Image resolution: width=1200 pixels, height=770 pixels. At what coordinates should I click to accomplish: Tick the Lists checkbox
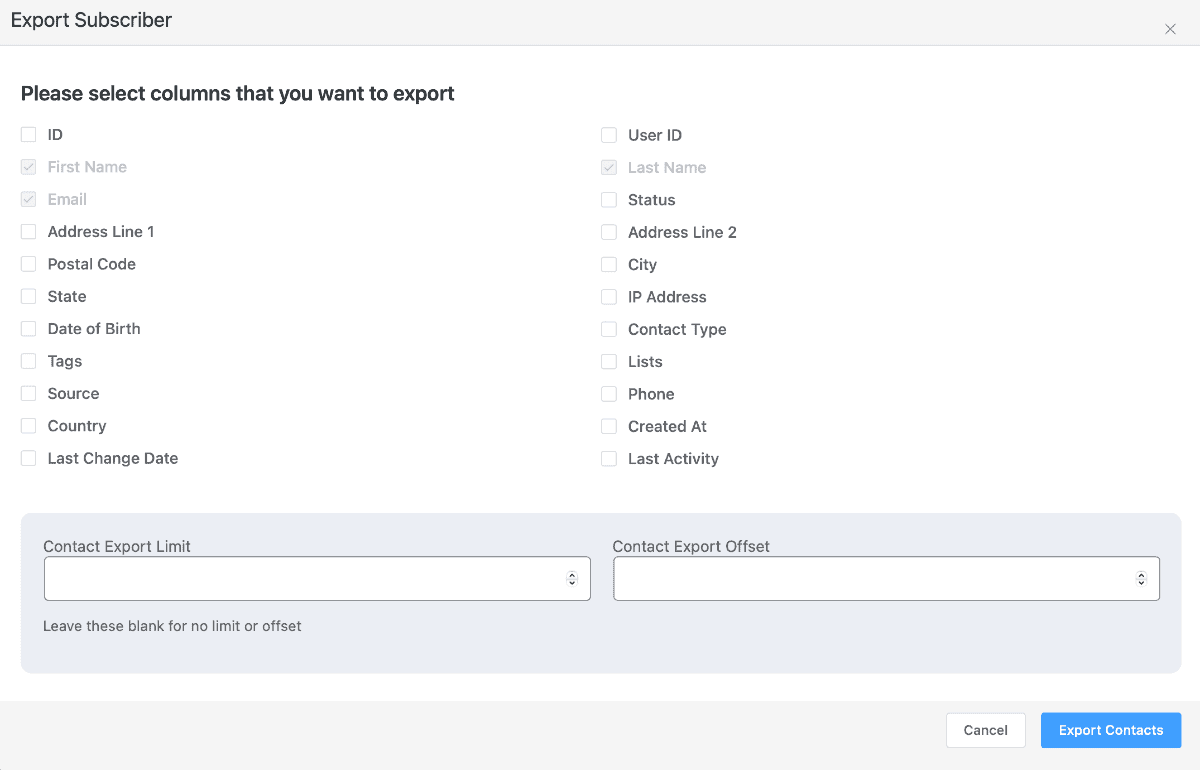coord(609,361)
